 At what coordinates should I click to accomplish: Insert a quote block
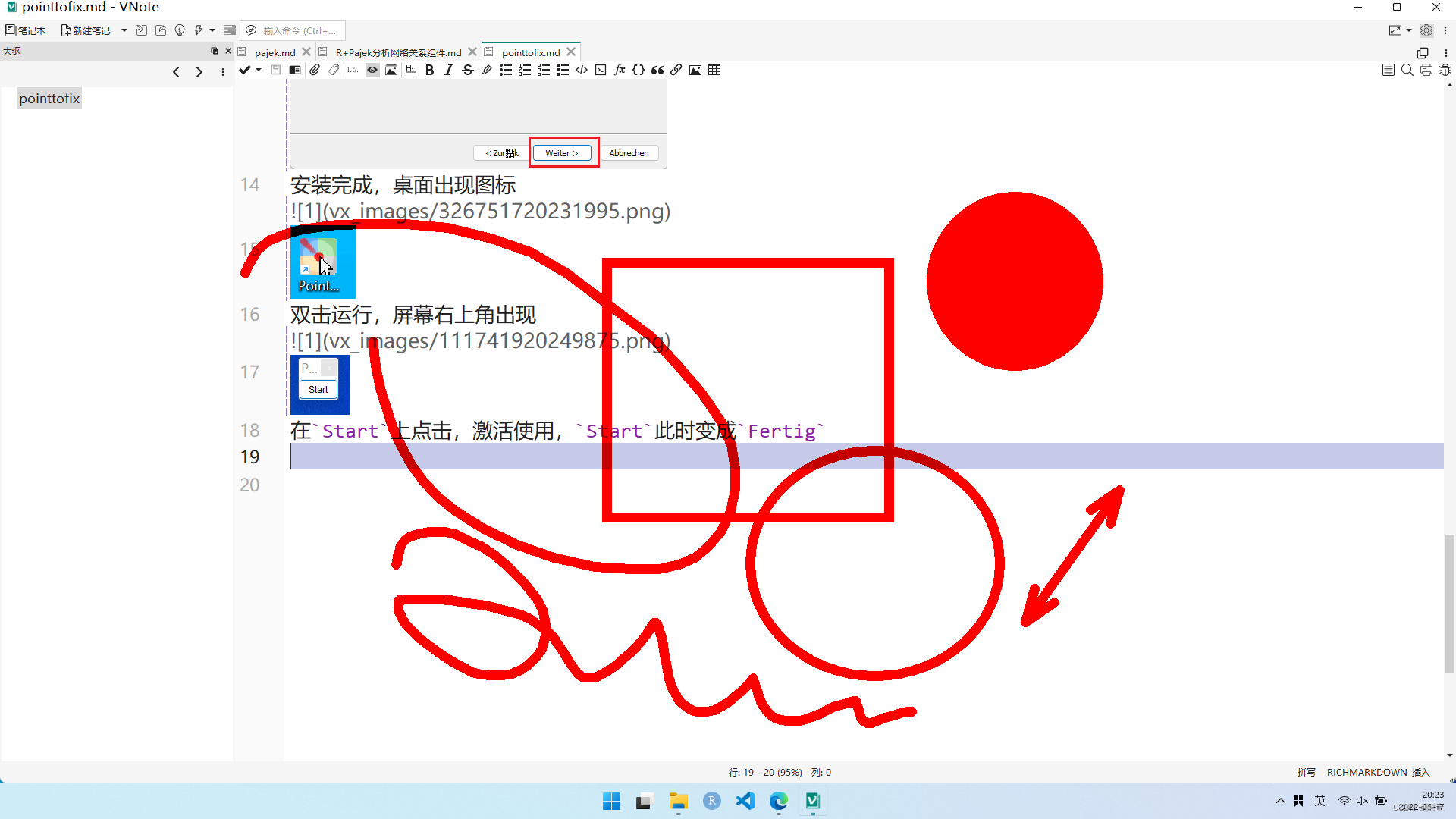657,70
